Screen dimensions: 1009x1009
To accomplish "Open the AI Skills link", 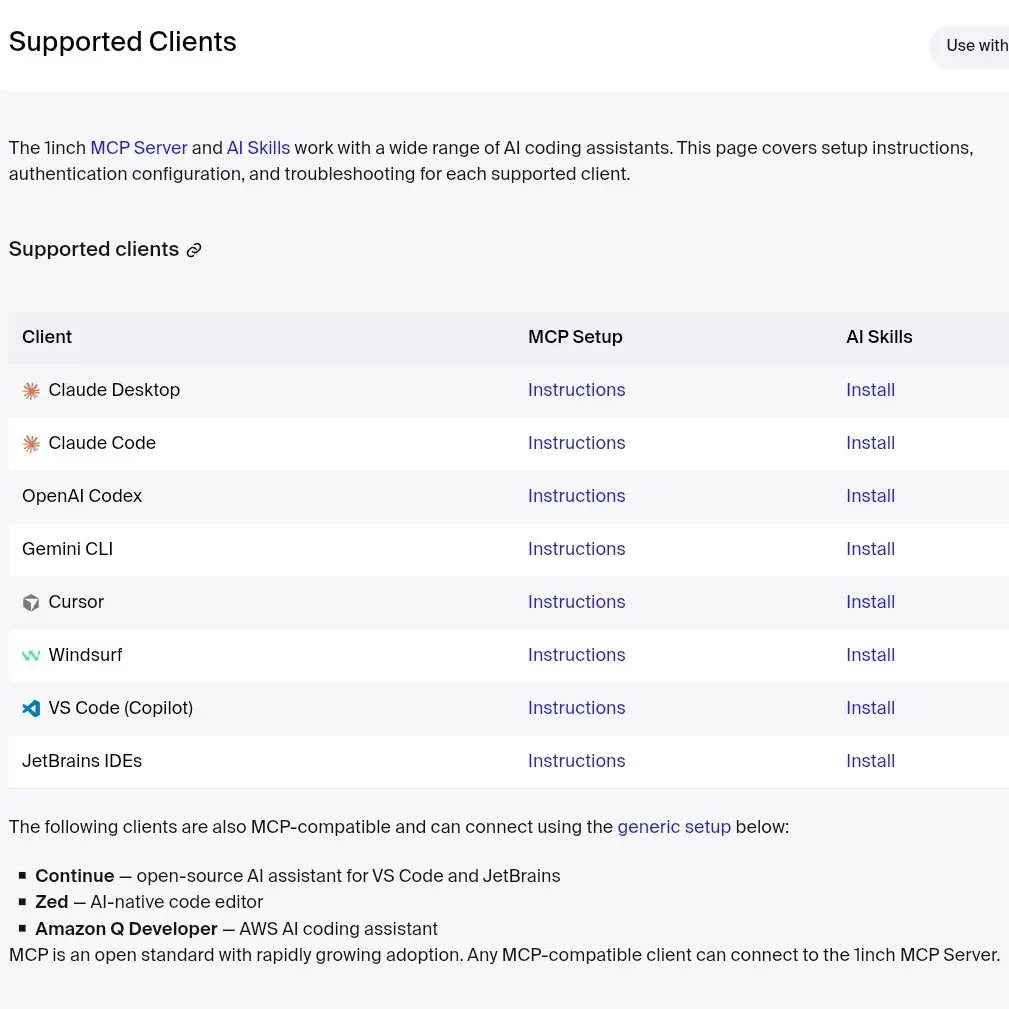I will click(258, 148).
